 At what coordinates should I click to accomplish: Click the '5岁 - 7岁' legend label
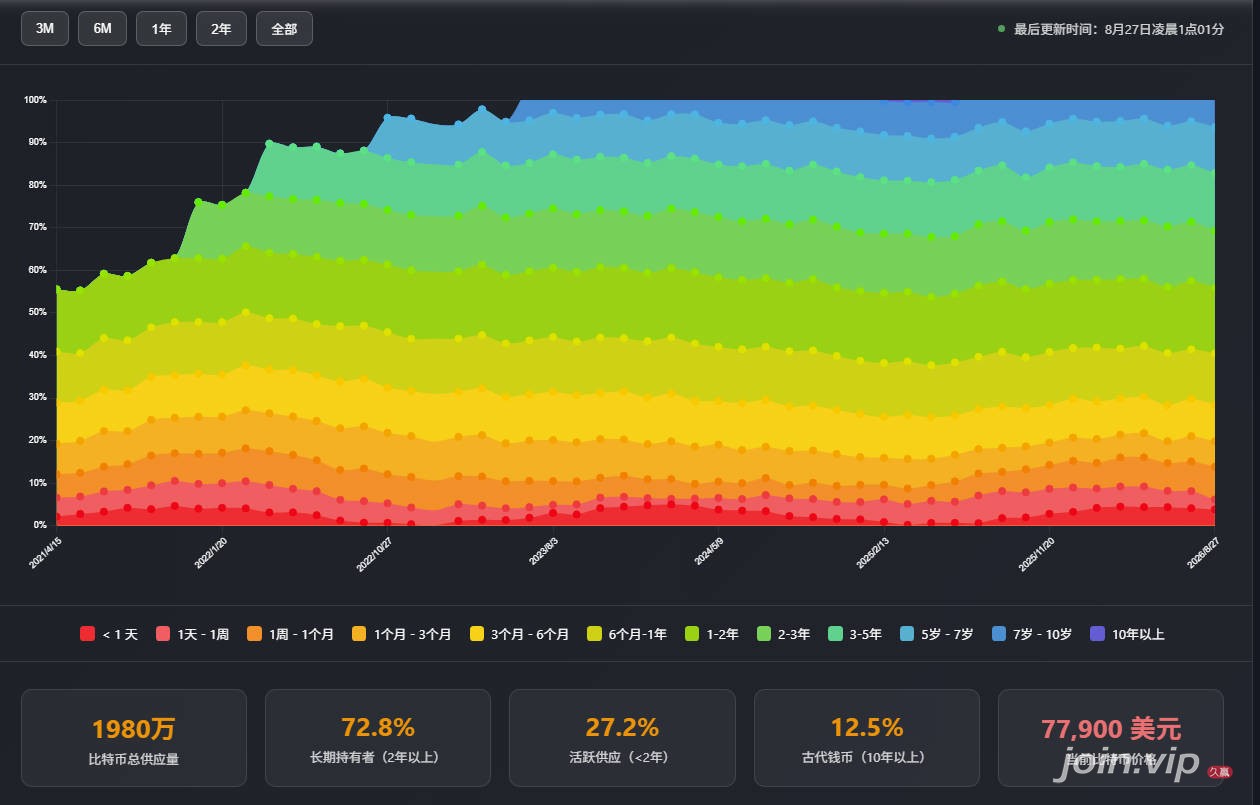pos(947,634)
